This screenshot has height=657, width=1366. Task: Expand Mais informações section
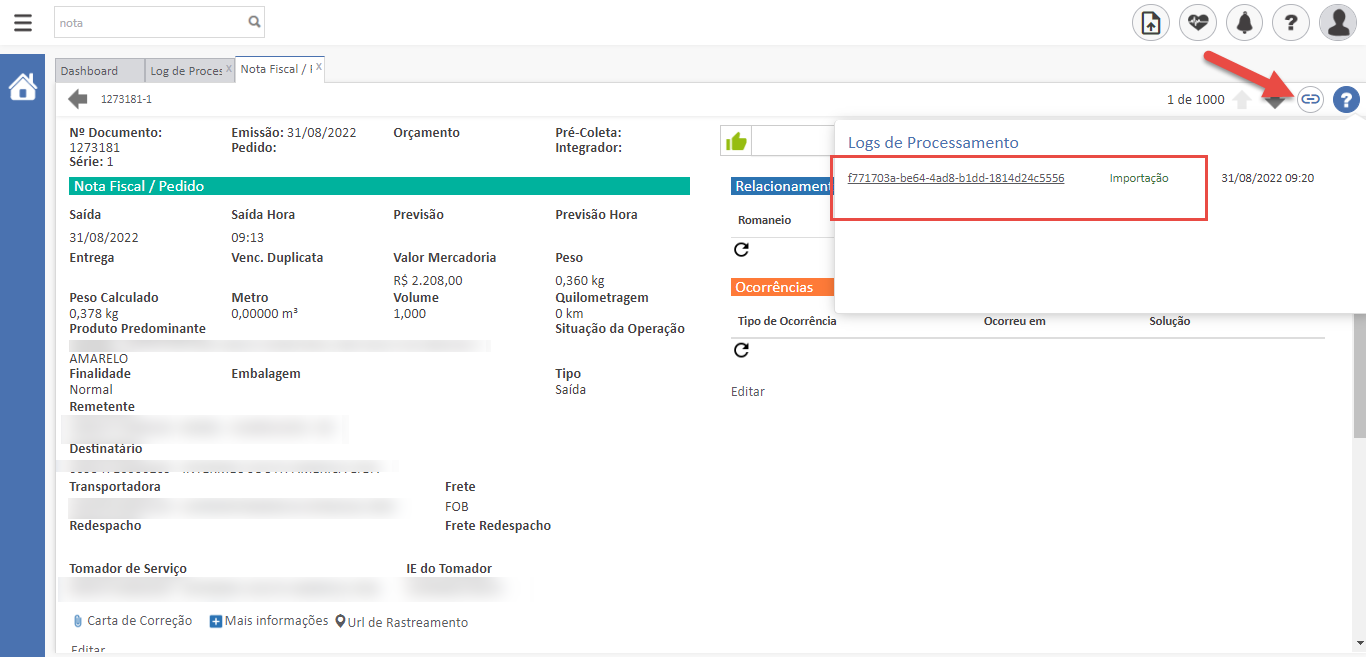pos(269,621)
